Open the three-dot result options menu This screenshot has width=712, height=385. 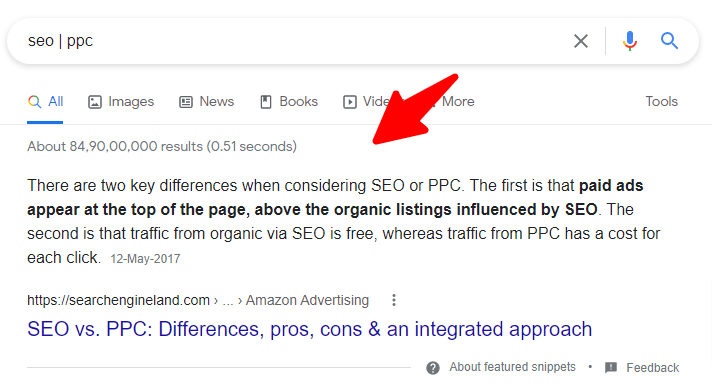[394, 300]
